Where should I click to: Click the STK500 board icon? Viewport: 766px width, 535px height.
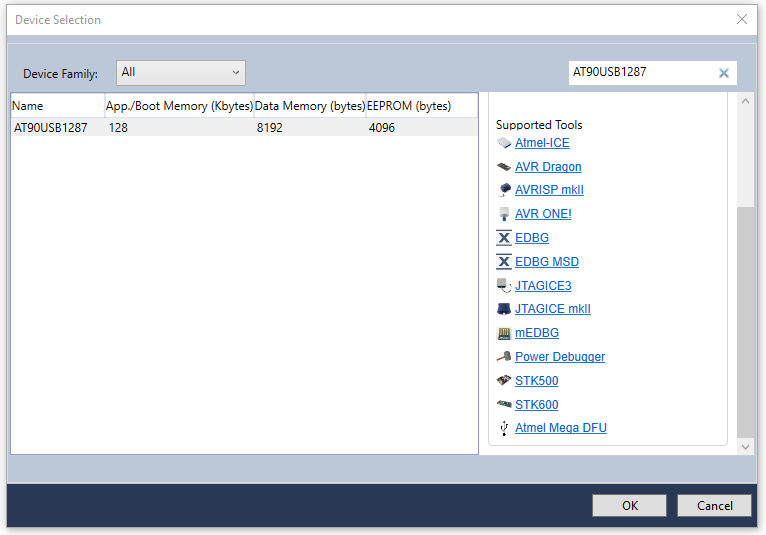(504, 381)
